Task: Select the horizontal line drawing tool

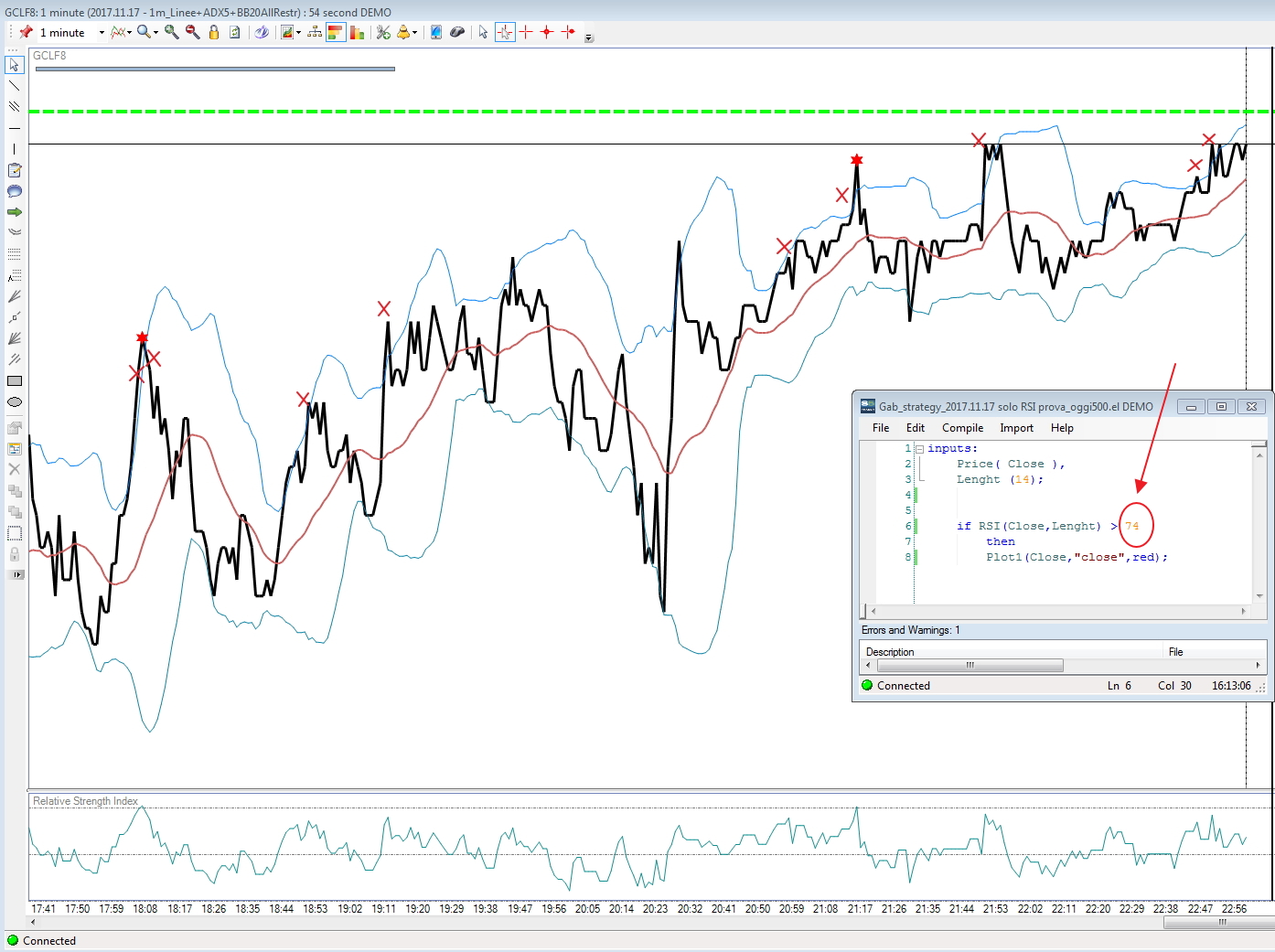Action: (14, 128)
